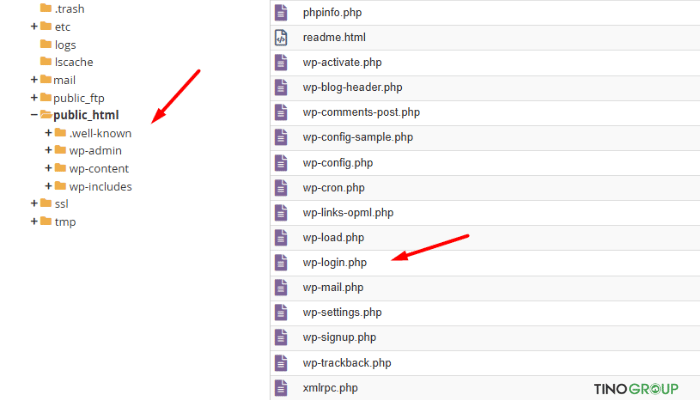Select the phpinfo.php file name
This screenshot has height=400, width=700.
tap(332, 12)
